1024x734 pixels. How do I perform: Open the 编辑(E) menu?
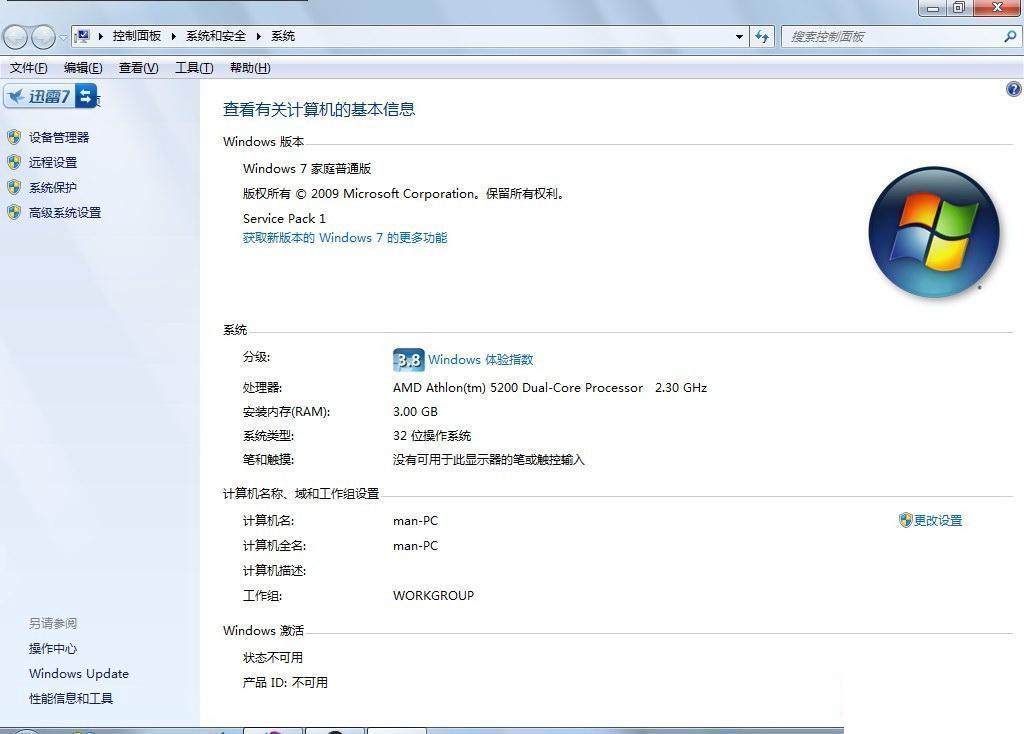[83, 68]
